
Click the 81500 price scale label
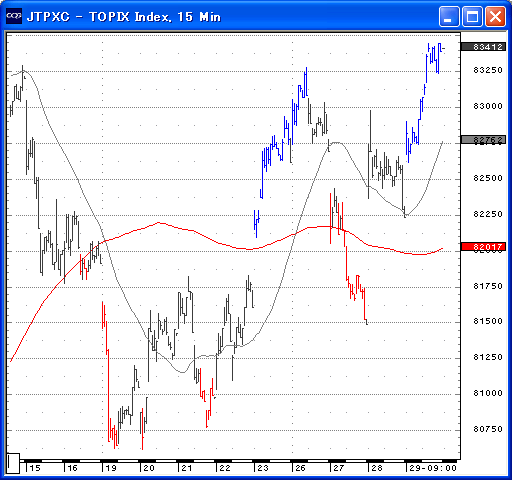tap(488, 321)
